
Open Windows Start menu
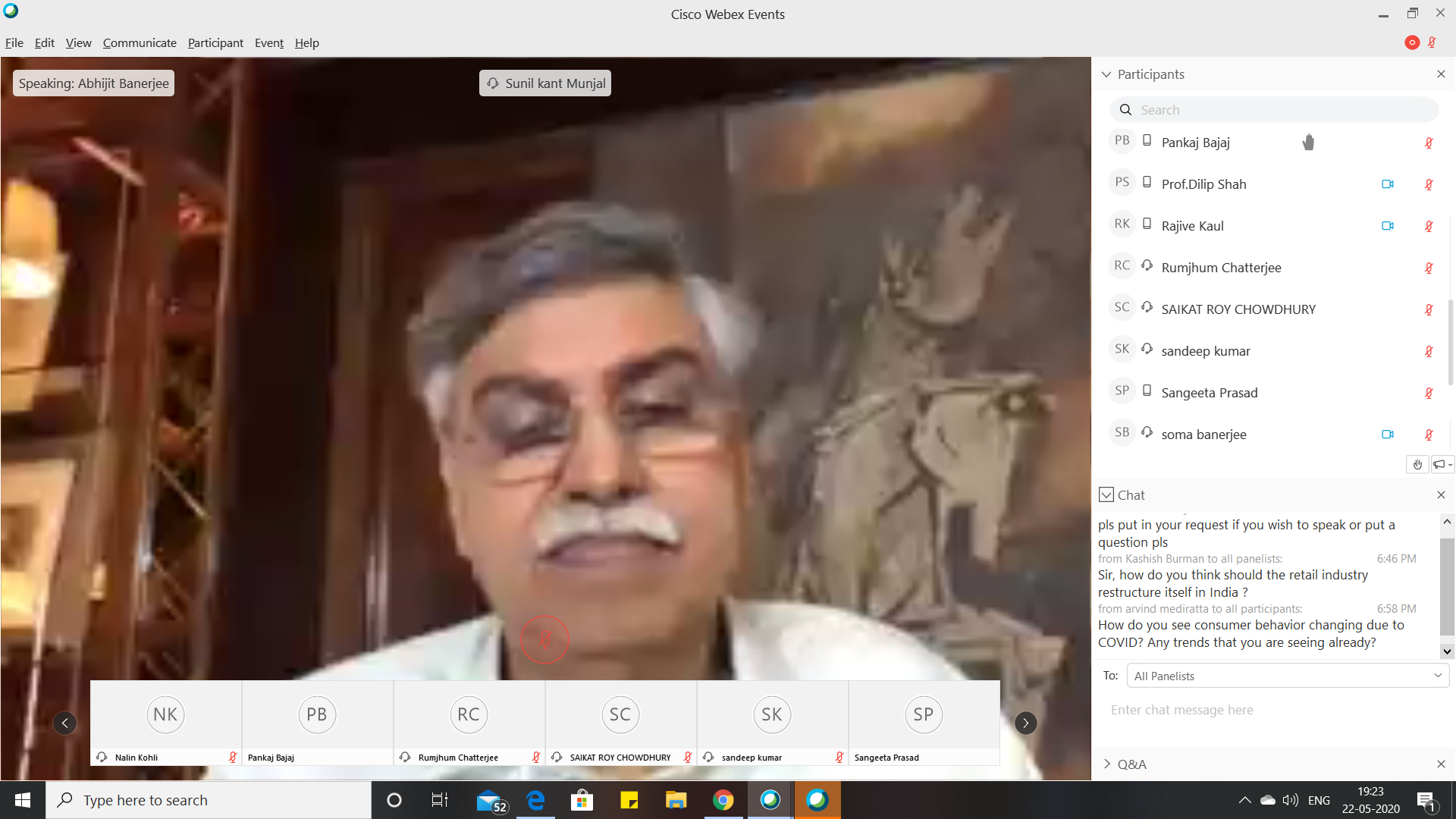23,800
